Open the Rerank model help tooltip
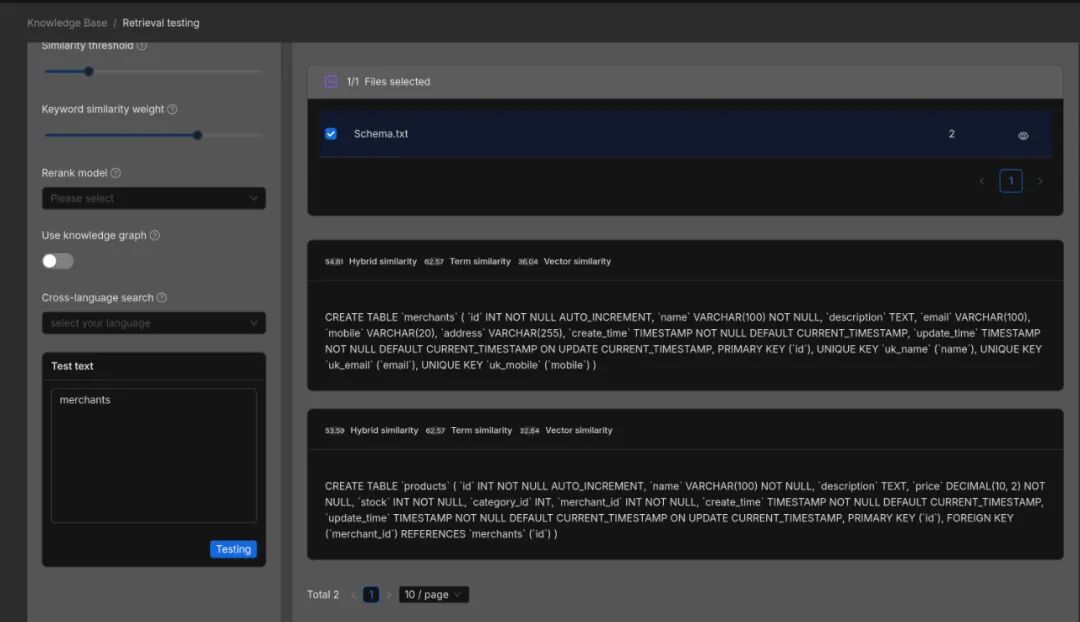 pyautogui.click(x=115, y=172)
